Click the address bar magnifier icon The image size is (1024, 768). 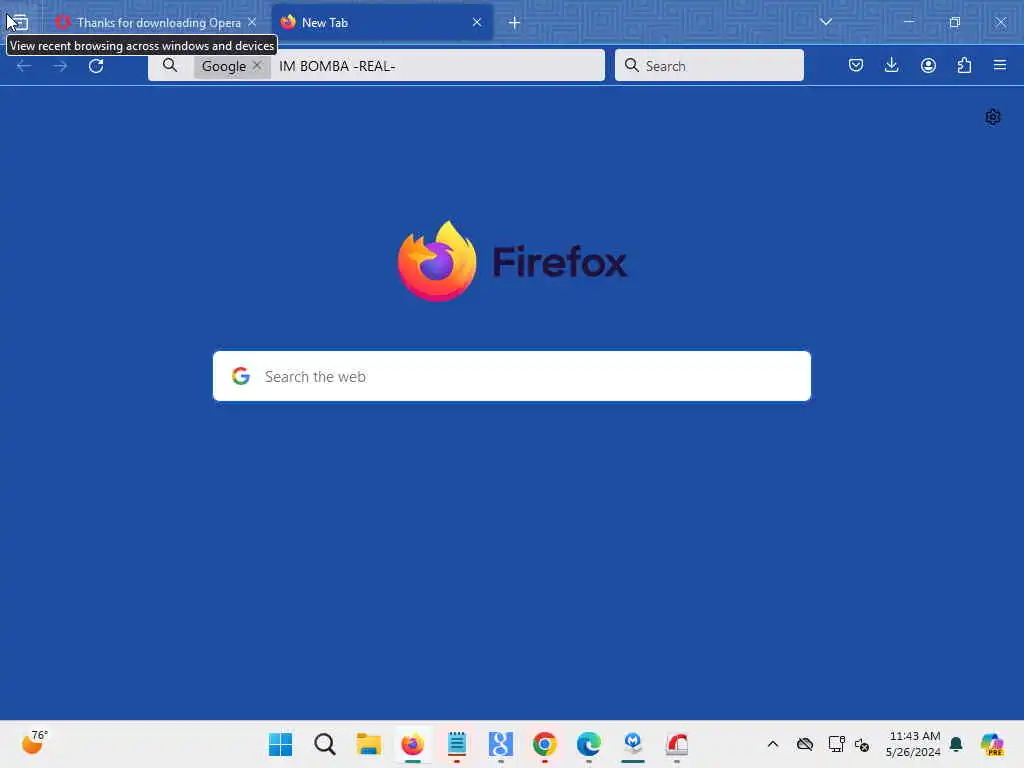click(170, 65)
